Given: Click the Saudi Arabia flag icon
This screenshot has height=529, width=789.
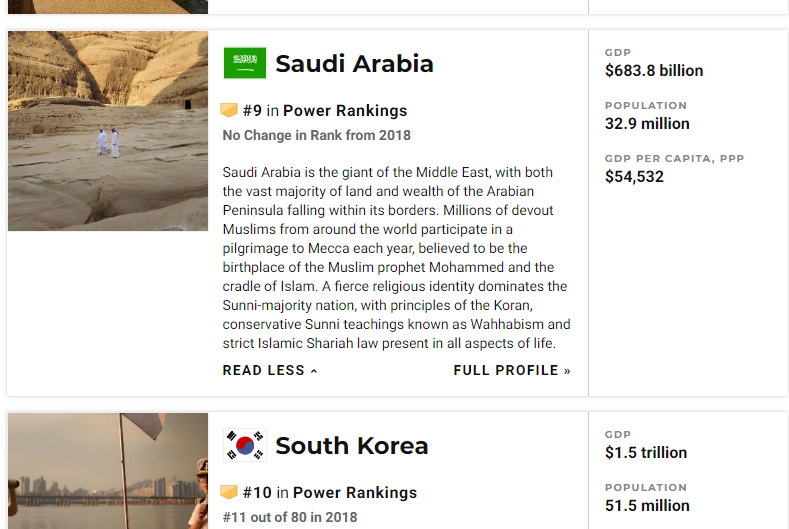Looking at the screenshot, I should tap(245, 63).
